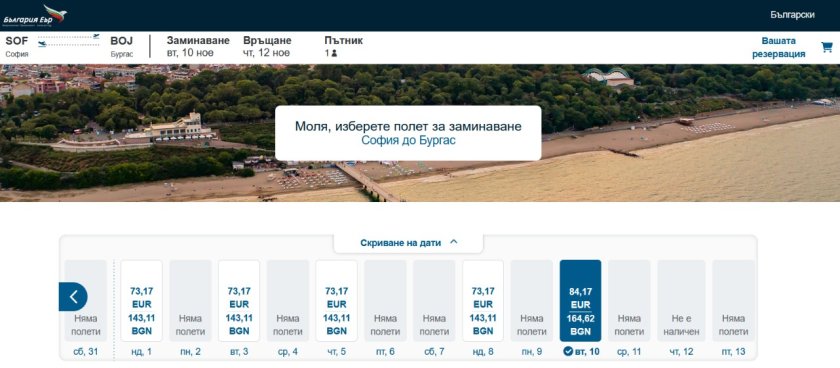Select the чт, 5 fare card
The image size is (840, 368).
click(x=336, y=301)
